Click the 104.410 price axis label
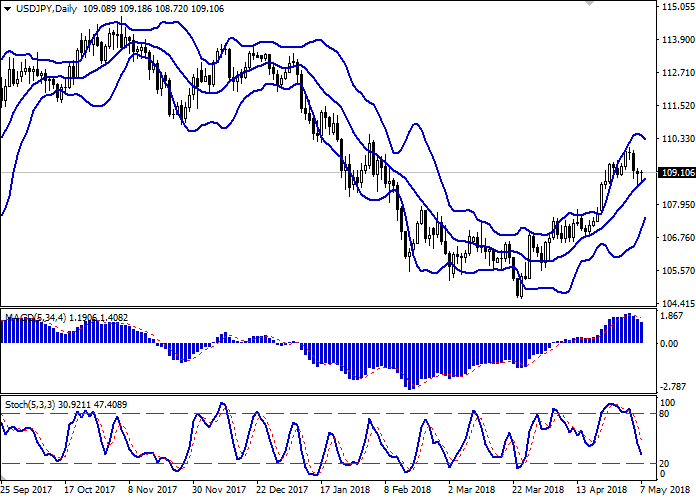This screenshot has height=500, width=696. click(677, 304)
